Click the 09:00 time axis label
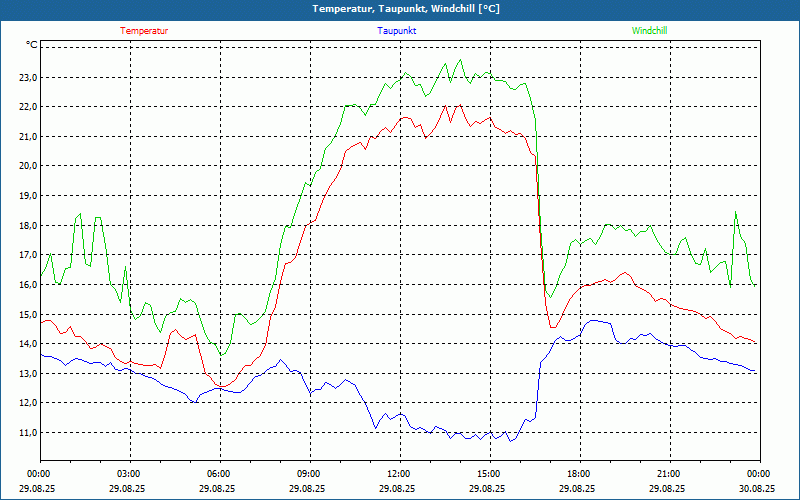This screenshot has width=800, height=500. click(x=307, y=474)
